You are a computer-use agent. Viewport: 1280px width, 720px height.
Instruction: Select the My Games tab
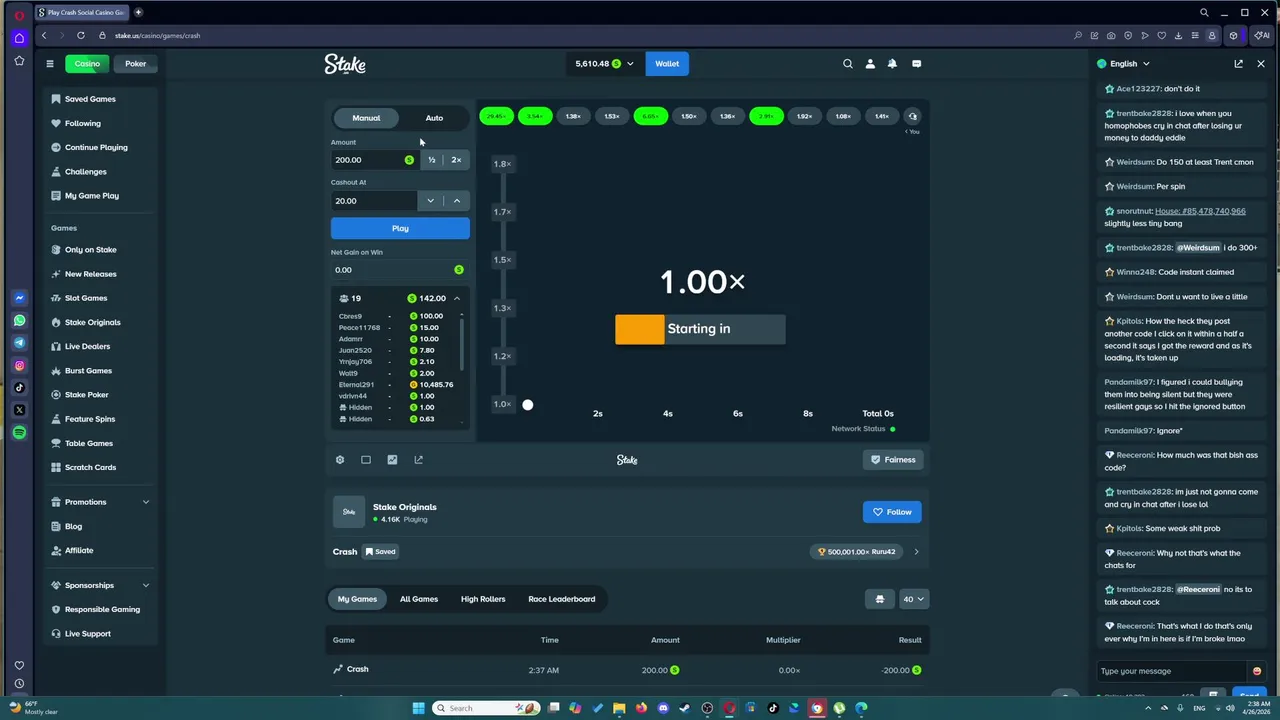[357, 599]
